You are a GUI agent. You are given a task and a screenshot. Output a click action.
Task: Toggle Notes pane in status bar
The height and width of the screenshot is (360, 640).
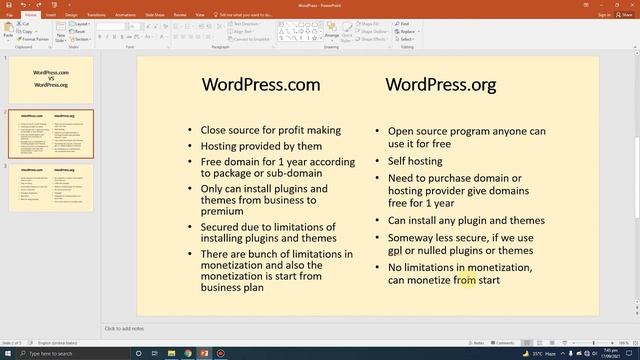click(x=476, y=343)
